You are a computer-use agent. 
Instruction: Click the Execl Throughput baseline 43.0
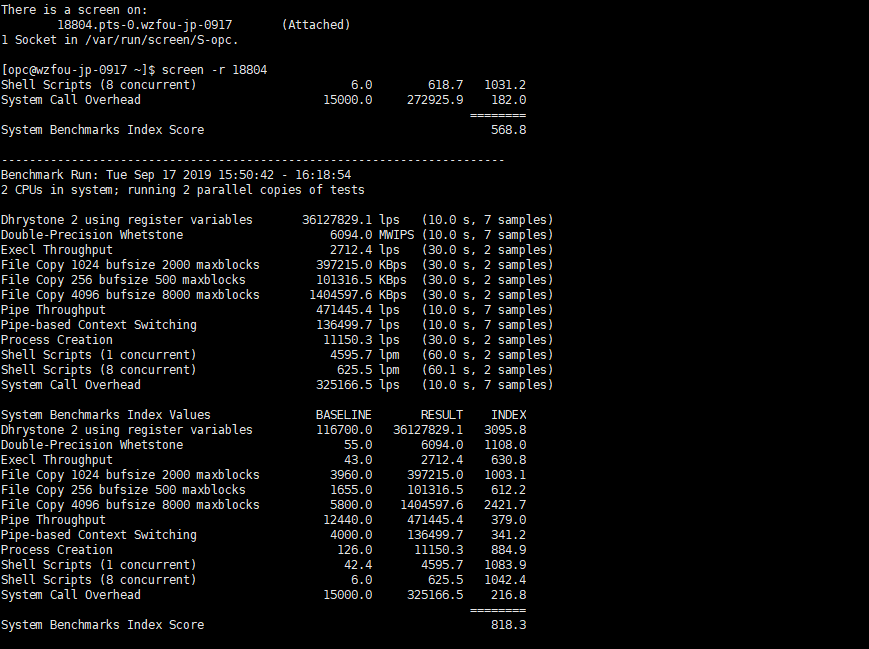(x=358, y=459)
